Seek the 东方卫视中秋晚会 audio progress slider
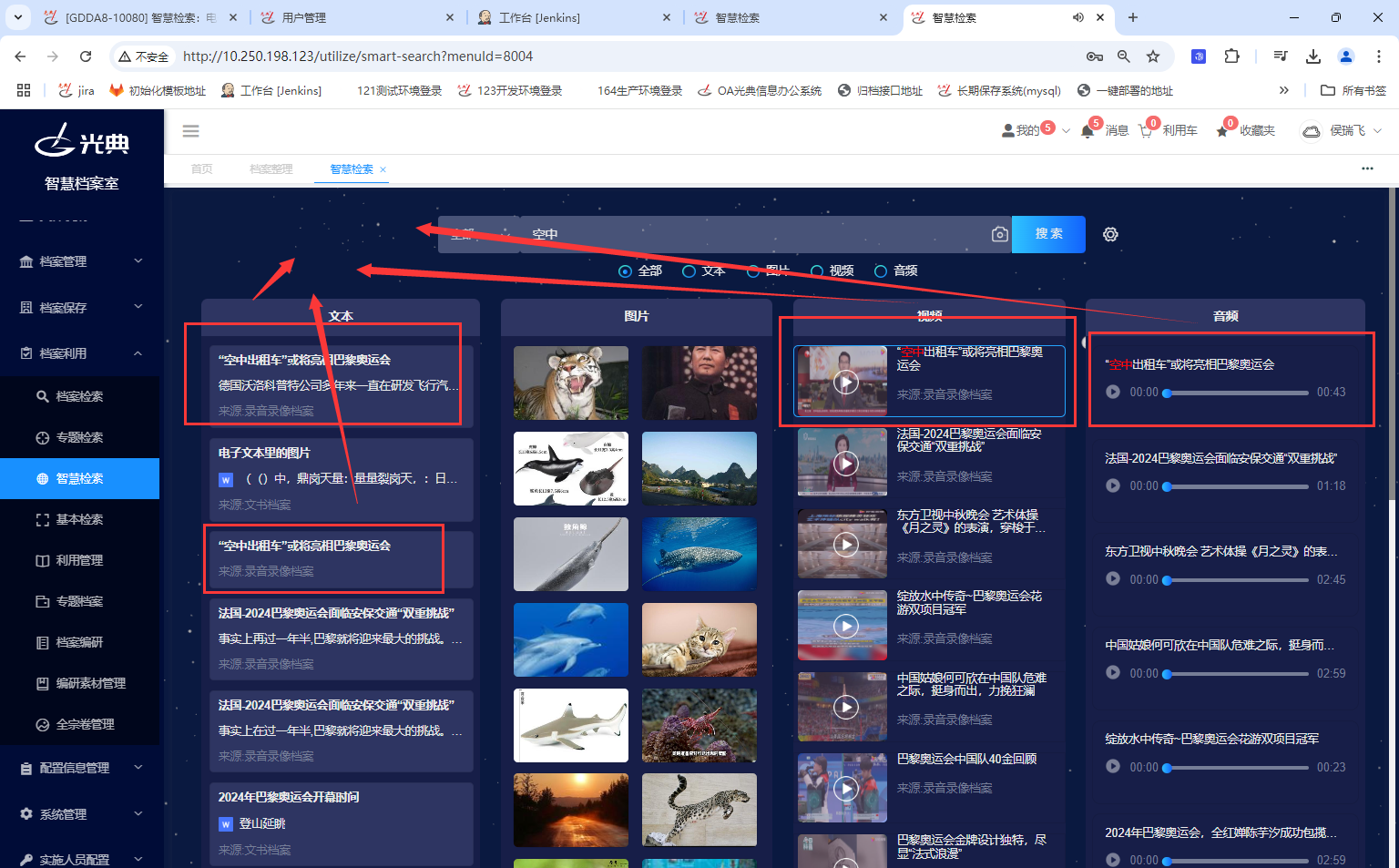Viewport: 1399px width, 868px height. point(1236,580)
